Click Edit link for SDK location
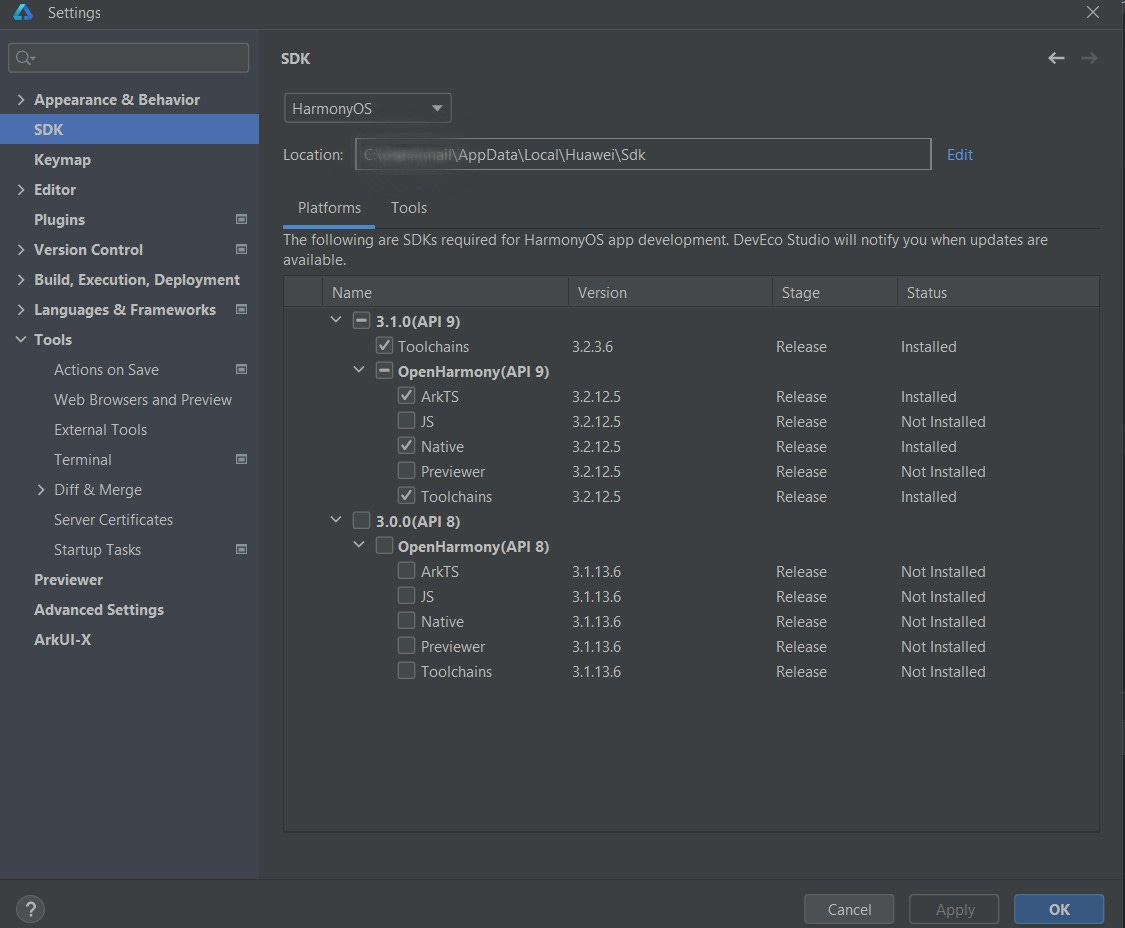 point(959,155)
